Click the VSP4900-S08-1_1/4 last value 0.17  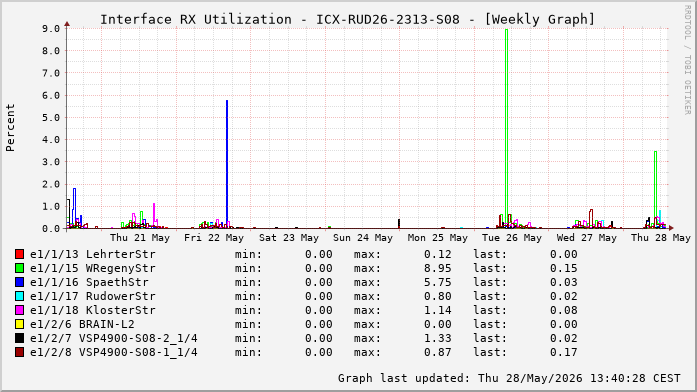coord(564,352)
